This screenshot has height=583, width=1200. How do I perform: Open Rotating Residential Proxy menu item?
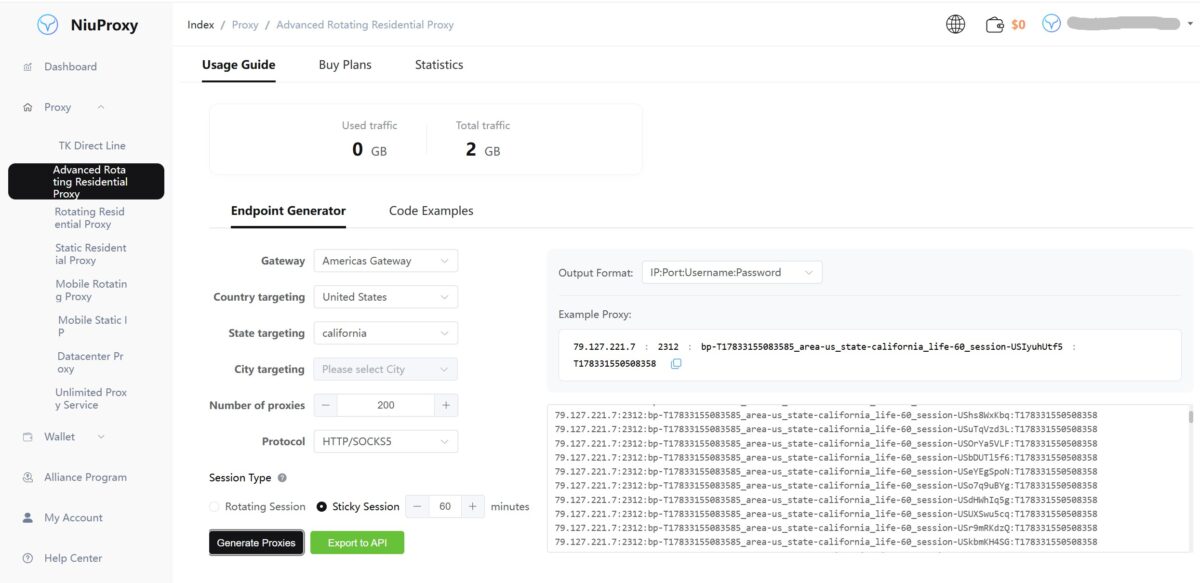point(90,218)
